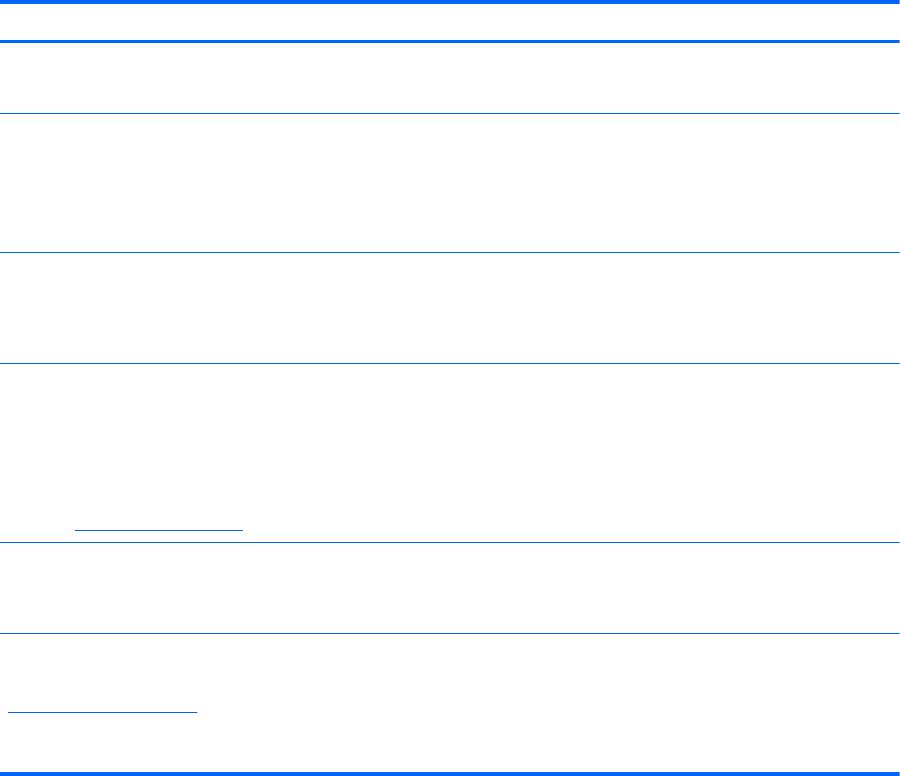Select the fifth empty table row

coord(449,588)
